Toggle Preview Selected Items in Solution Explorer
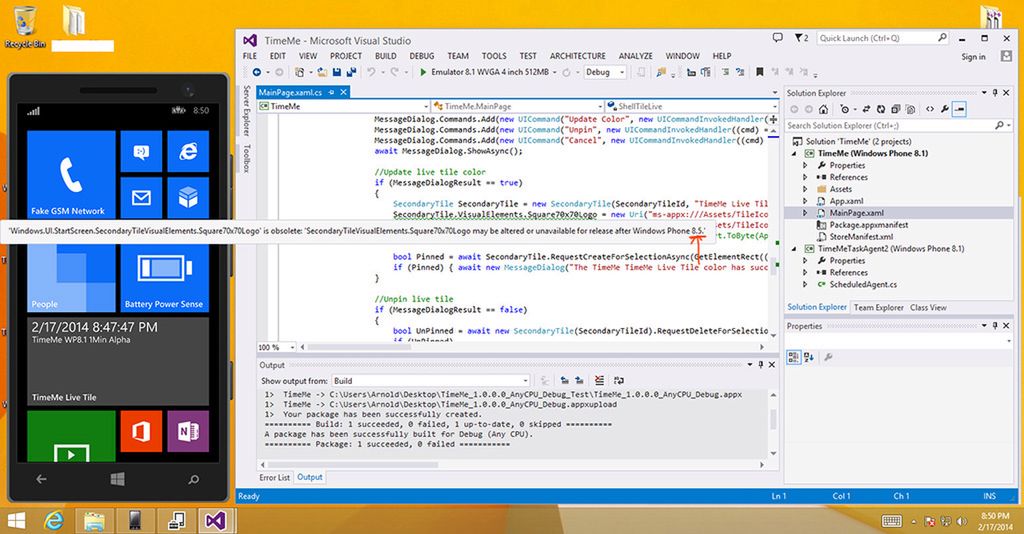This screenshot has width=1024, height=534. tap(959, 108)
